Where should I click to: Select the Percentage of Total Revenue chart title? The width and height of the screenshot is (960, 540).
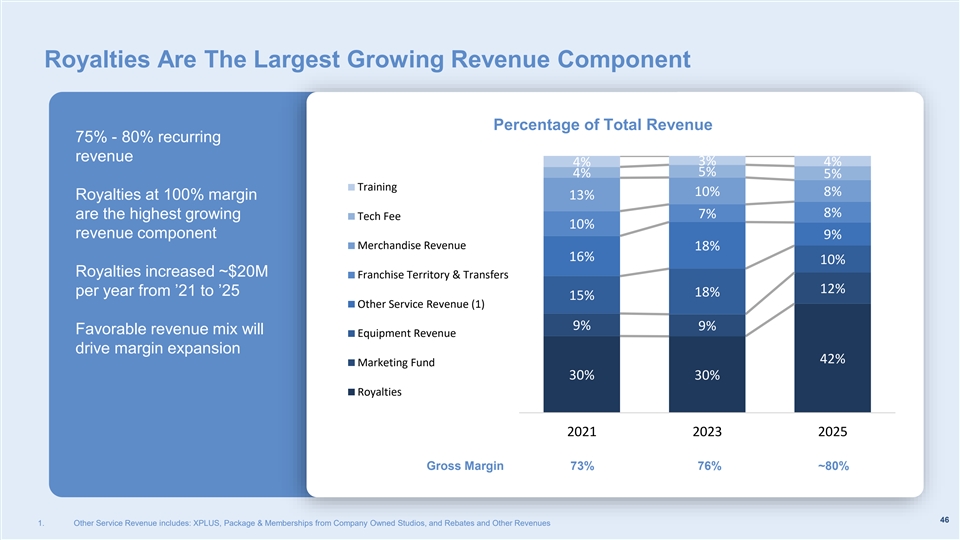click(x=602, y=125)
